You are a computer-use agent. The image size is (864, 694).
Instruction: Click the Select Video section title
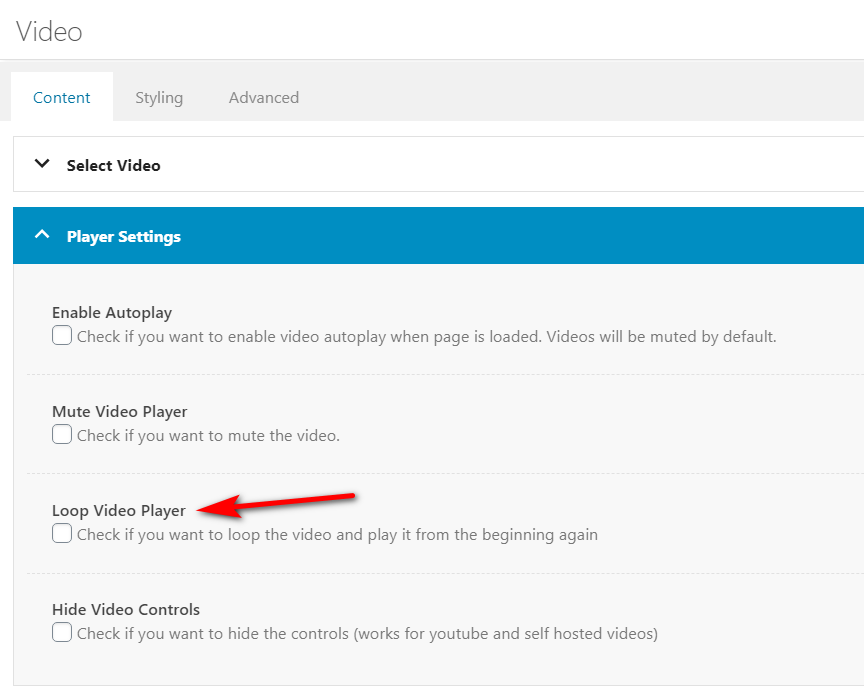[114, 165]
